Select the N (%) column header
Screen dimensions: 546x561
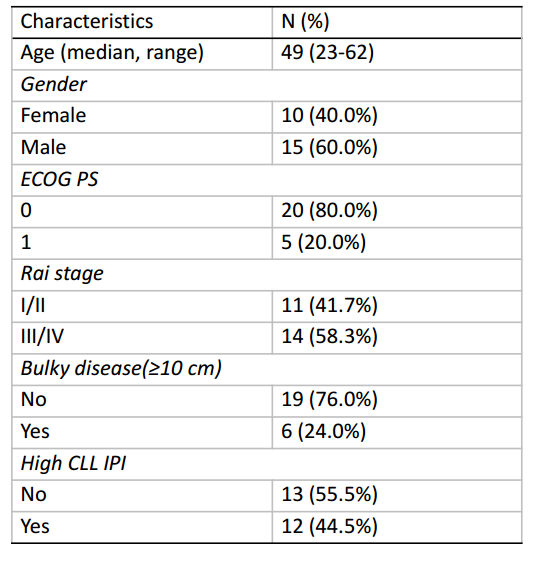pyautogui.click(x=305, y=21)
